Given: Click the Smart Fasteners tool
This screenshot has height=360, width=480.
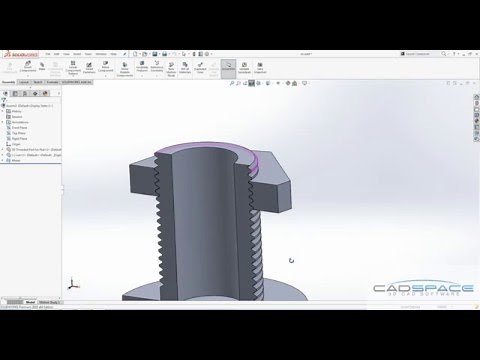Looking at the screenshot, I should pyautogui.click(x=89, y=68).
